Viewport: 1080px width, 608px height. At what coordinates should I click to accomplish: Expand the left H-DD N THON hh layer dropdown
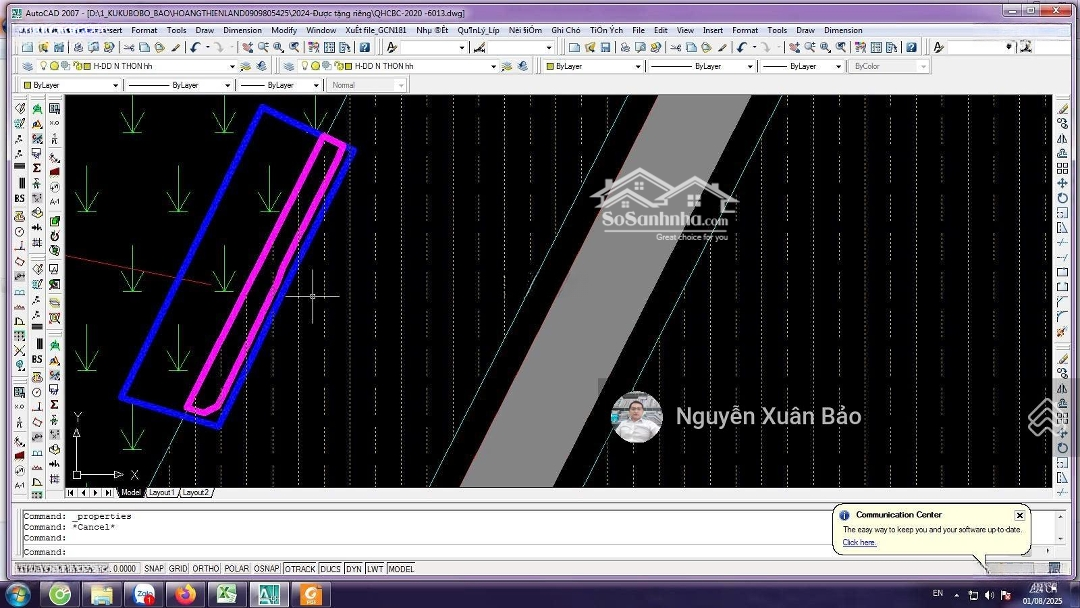pyautogui.click(x=232, y=66)
